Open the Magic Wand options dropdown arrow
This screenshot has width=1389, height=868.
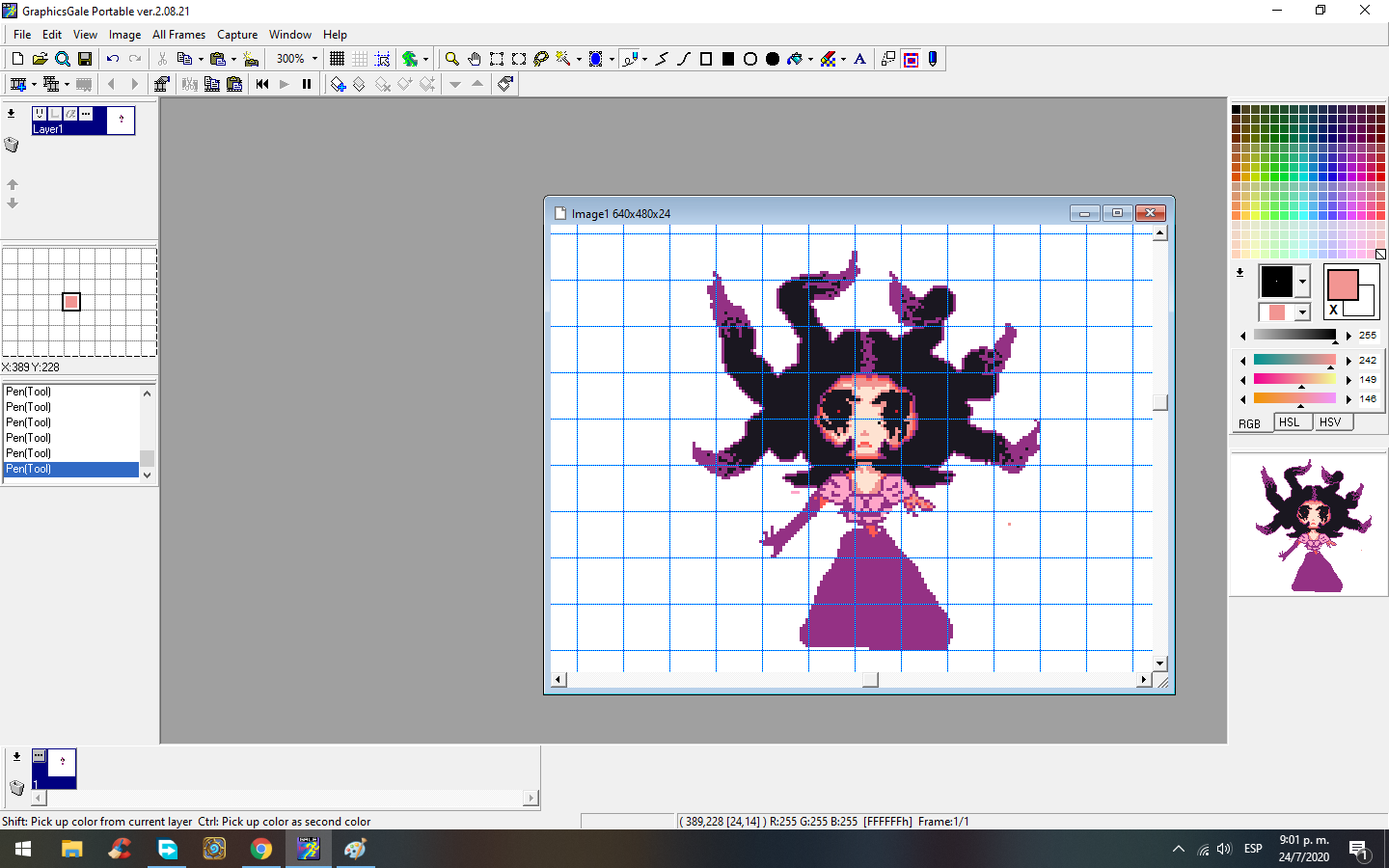[x=579, y=59]
